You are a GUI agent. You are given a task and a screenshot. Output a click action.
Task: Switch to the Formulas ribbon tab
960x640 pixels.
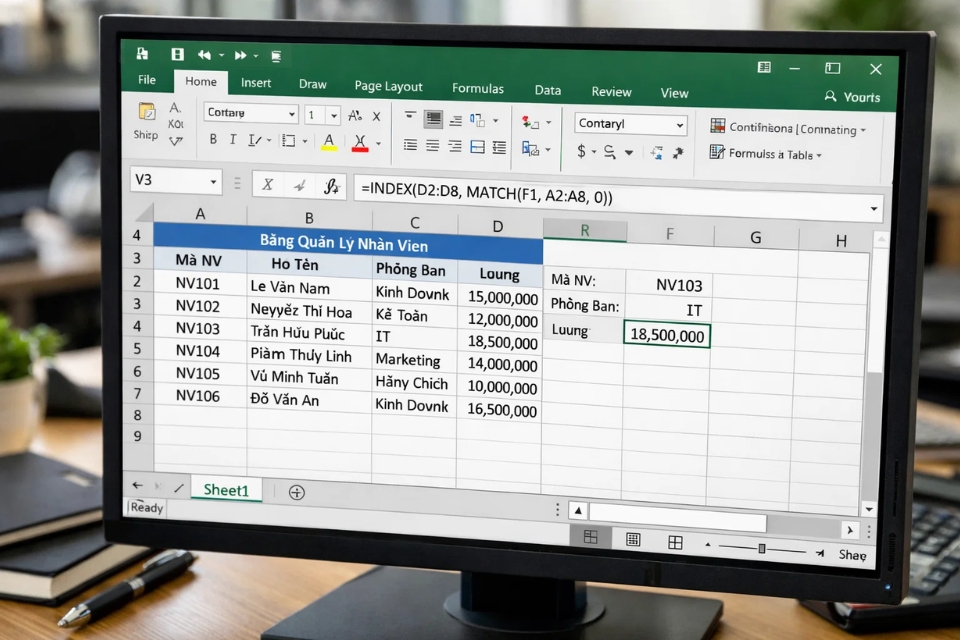(478, 90)
